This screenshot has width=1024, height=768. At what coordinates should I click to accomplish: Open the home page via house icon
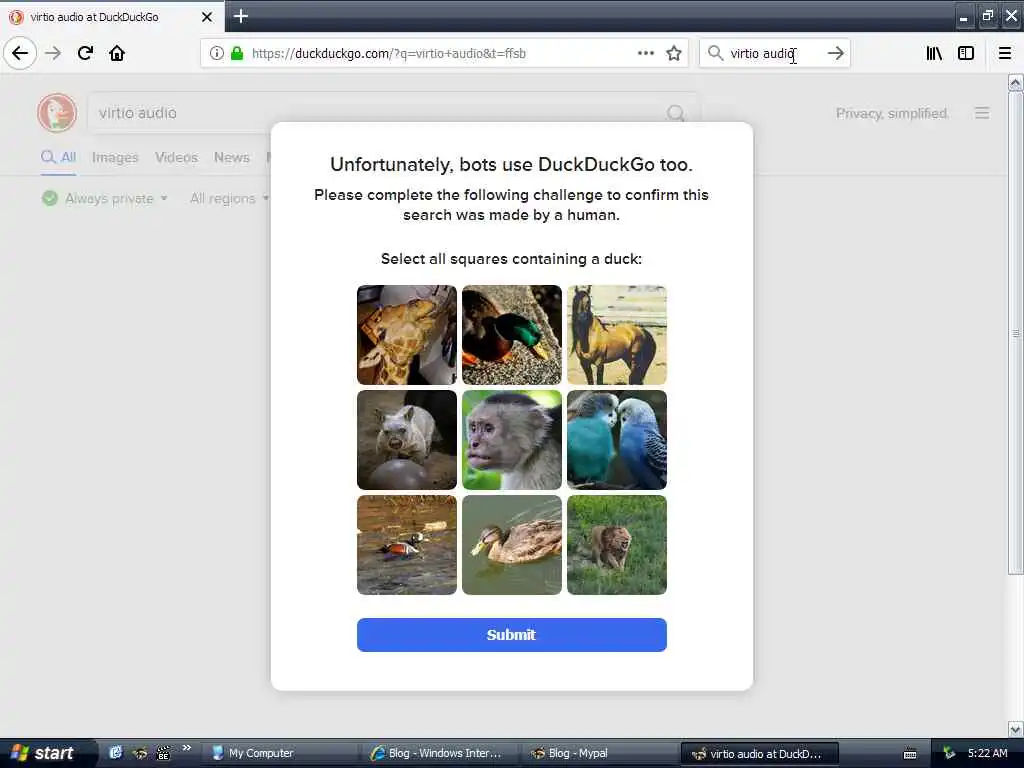click(x=117, y=53)
